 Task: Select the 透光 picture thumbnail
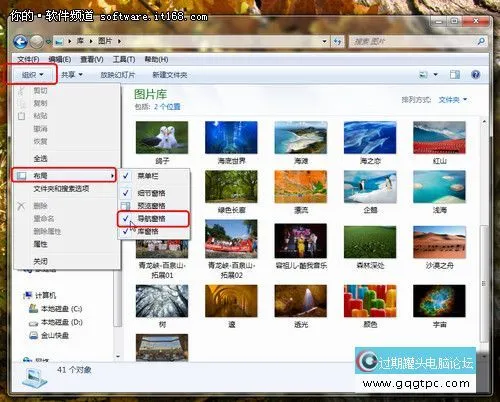tap(301, 301)
